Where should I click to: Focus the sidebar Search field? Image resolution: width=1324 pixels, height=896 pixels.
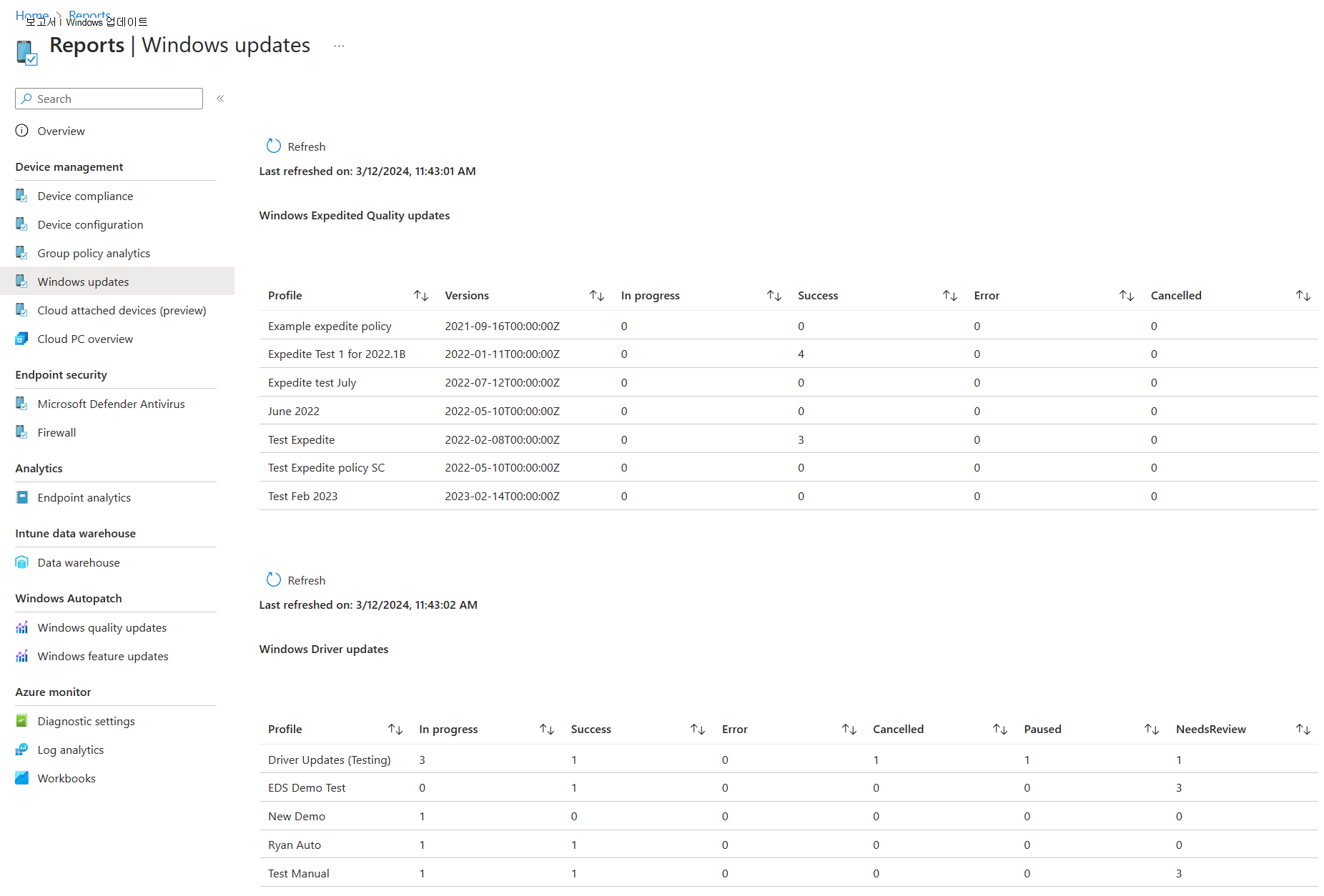coord(114,99)
